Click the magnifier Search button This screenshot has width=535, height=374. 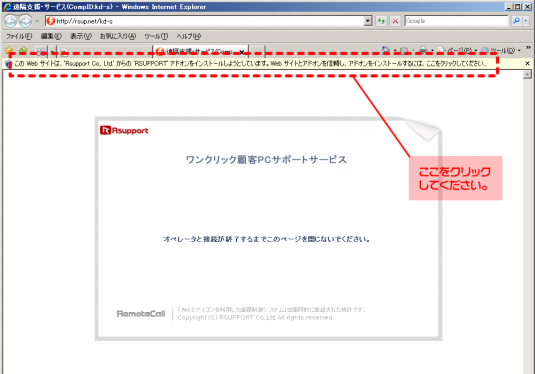516,21
